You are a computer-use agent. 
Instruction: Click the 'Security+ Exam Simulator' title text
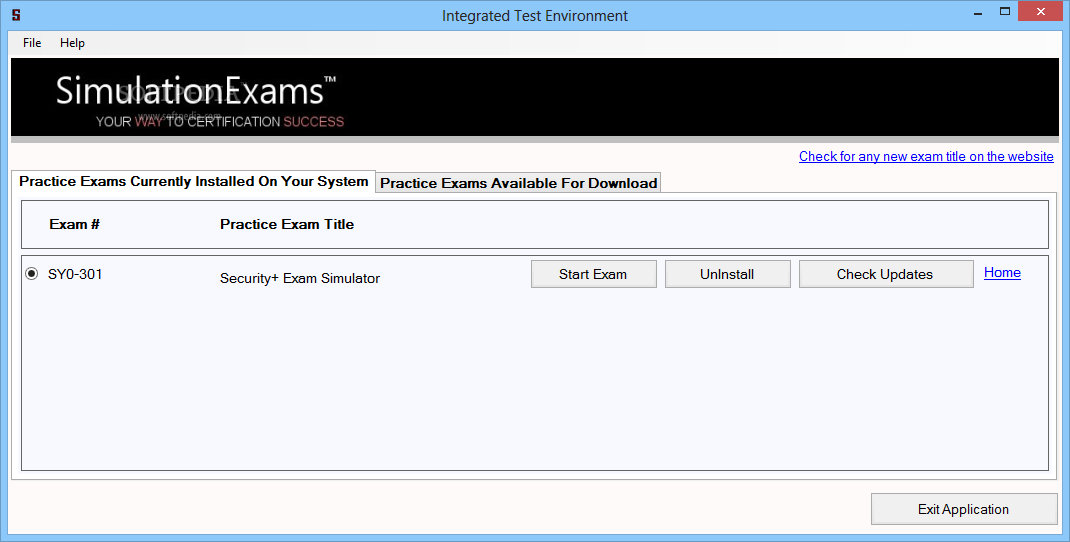(300, 278)
